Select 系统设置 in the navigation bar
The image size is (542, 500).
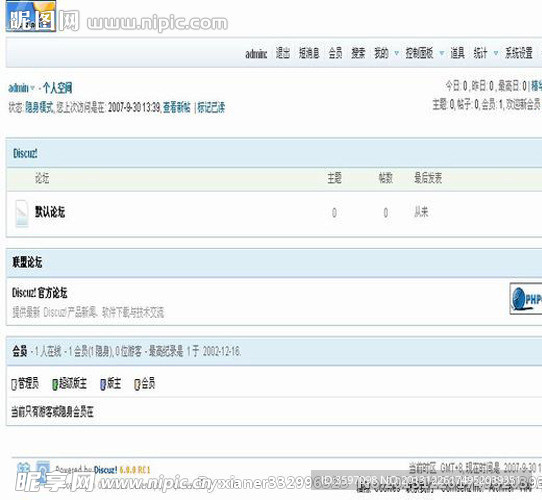pyautogui.click(x=518, y=53)
